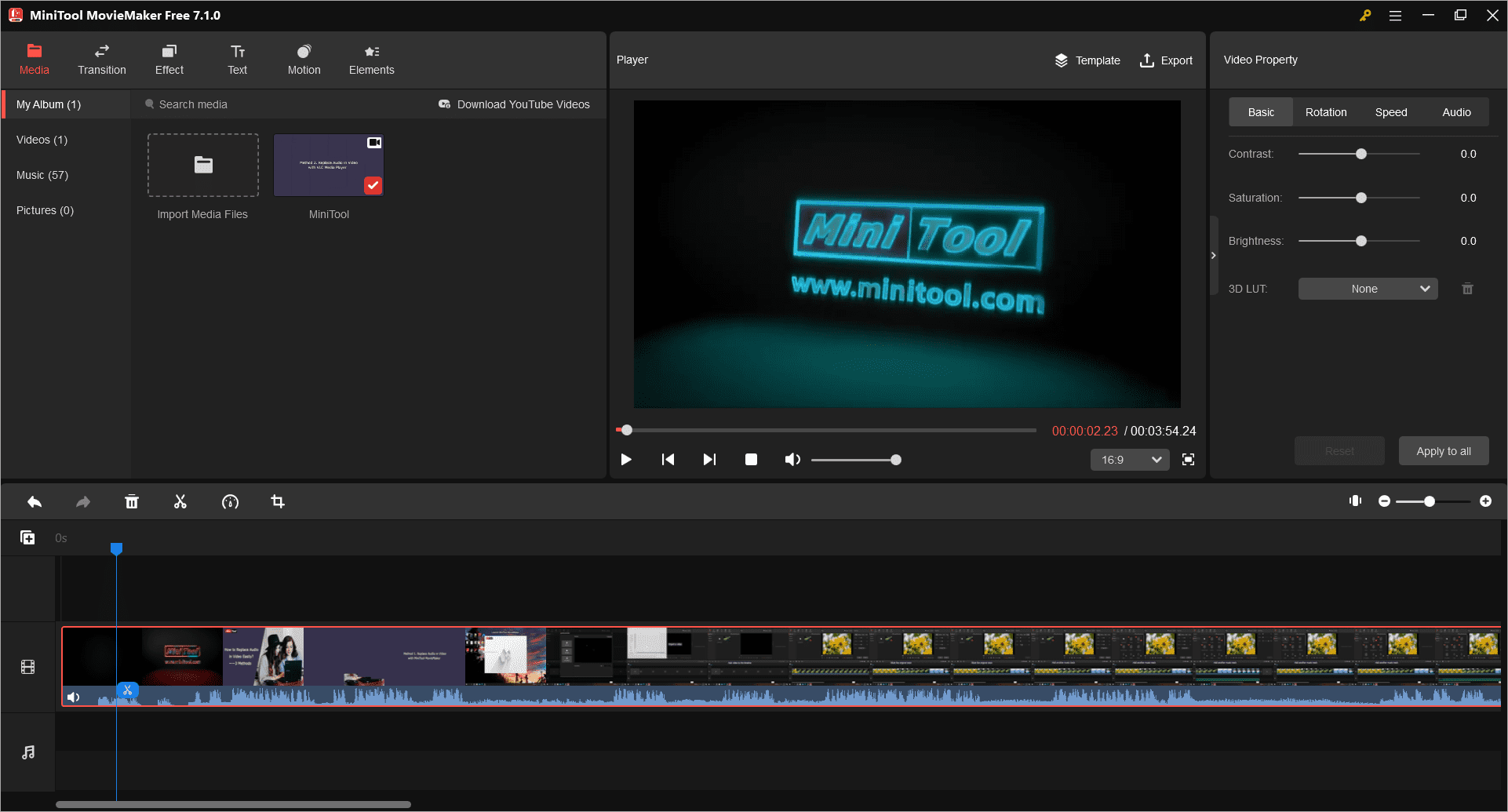Adjust the timeline zoom slider

(1433, 501)
